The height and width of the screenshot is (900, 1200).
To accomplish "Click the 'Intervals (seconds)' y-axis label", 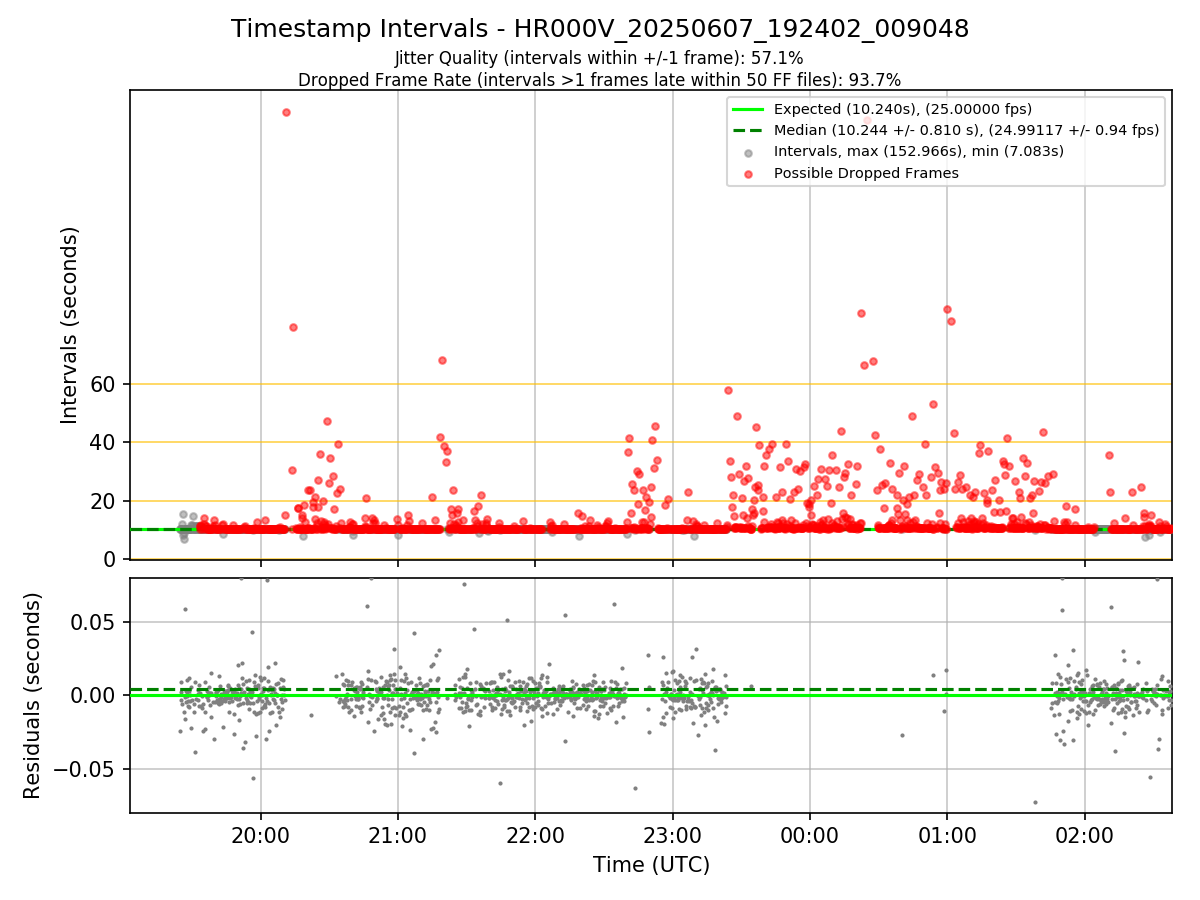I will (70, 325).
